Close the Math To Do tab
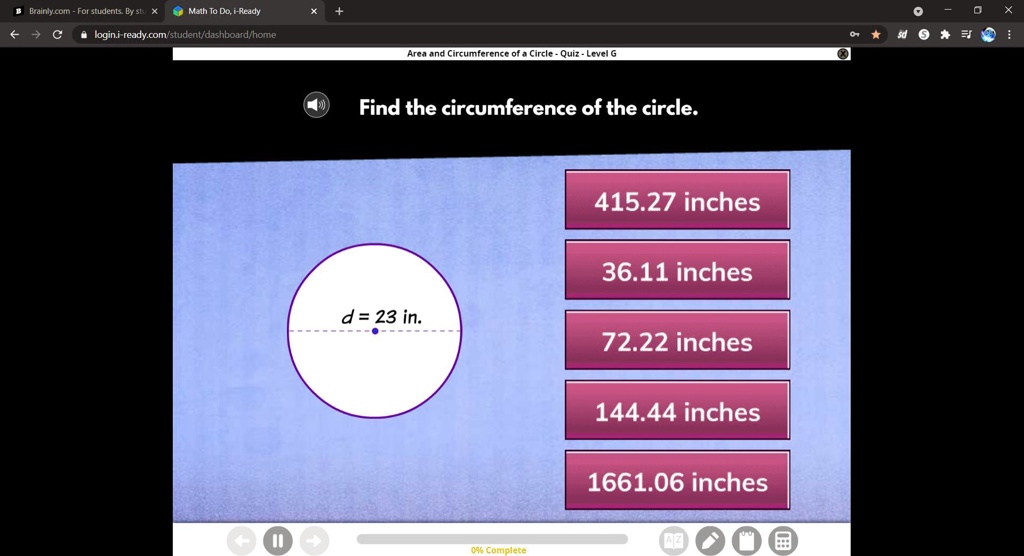Image resolution: width=1024 pixels, height=556 pixels. point(313,11)
